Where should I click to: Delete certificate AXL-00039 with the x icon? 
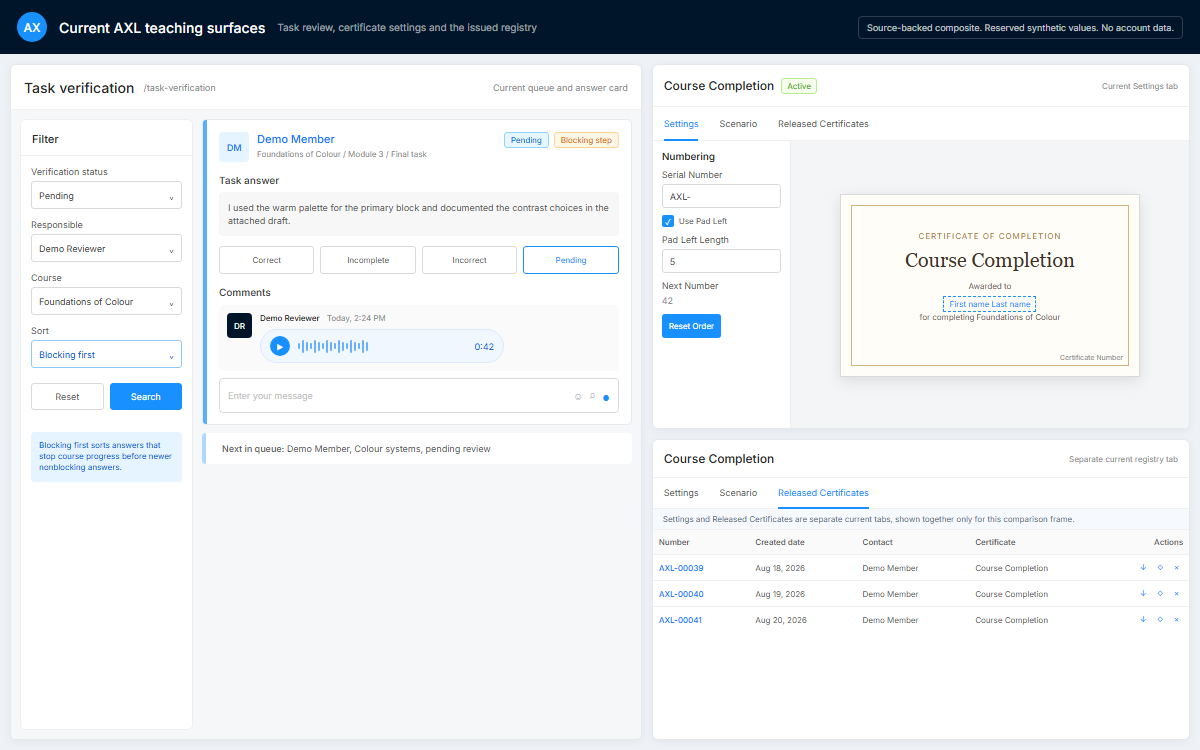pyautogui.click(x=1176, y=567)
